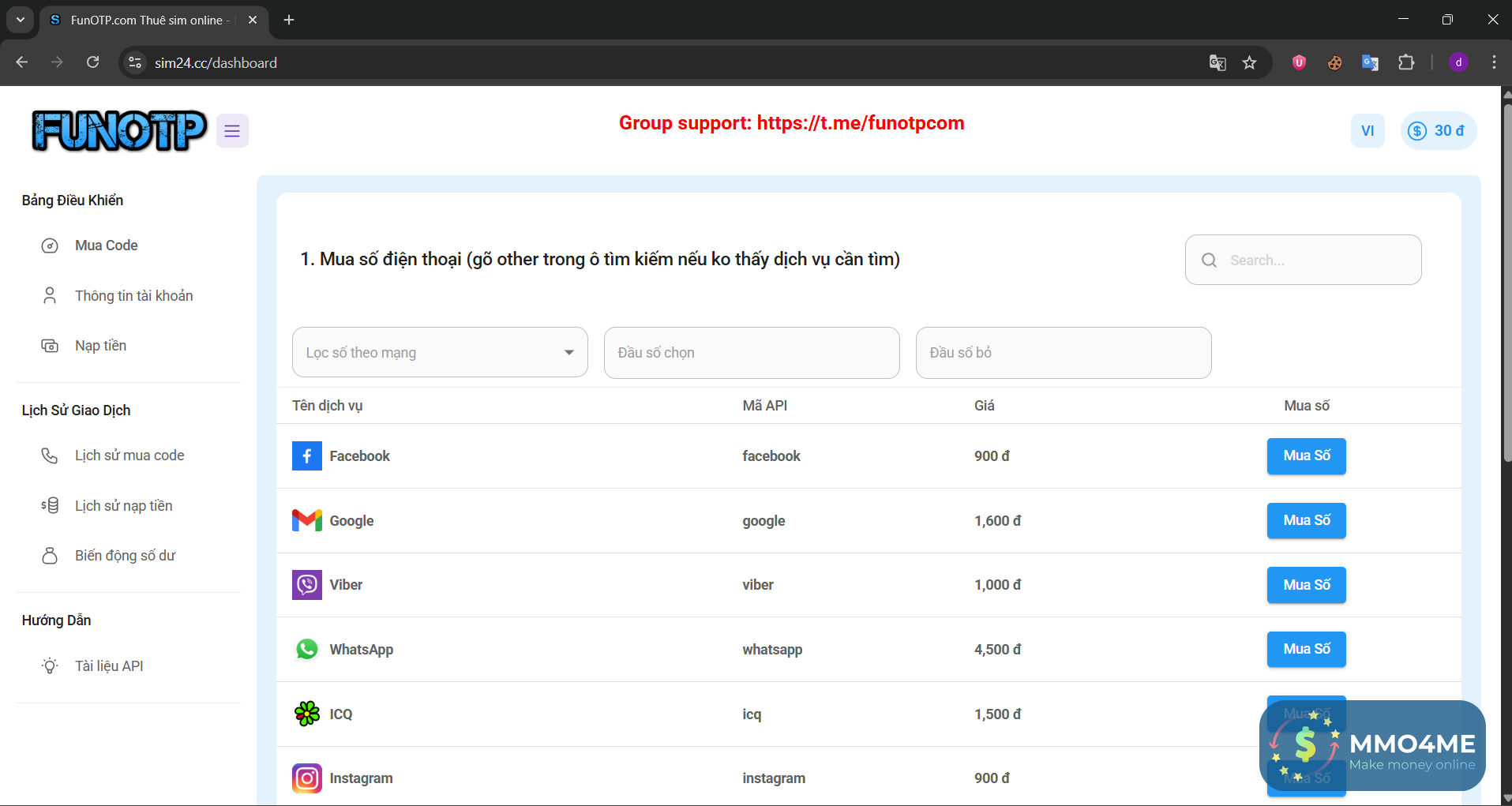Image resolution: width=1512 pixels, height=806 pixels.
Task: Open the tab search dropdown arrow
Action: (21, 20)
